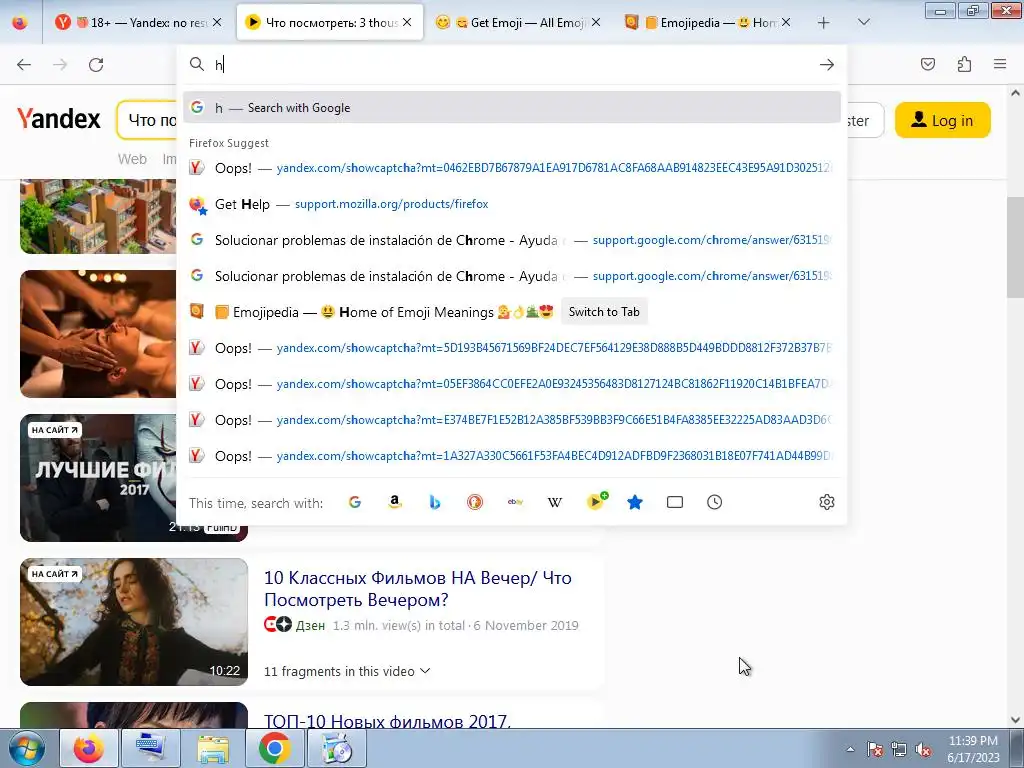Switch to the Emojipedia tab
Screen dimensions: 1024x768
(x=709, y=23)
